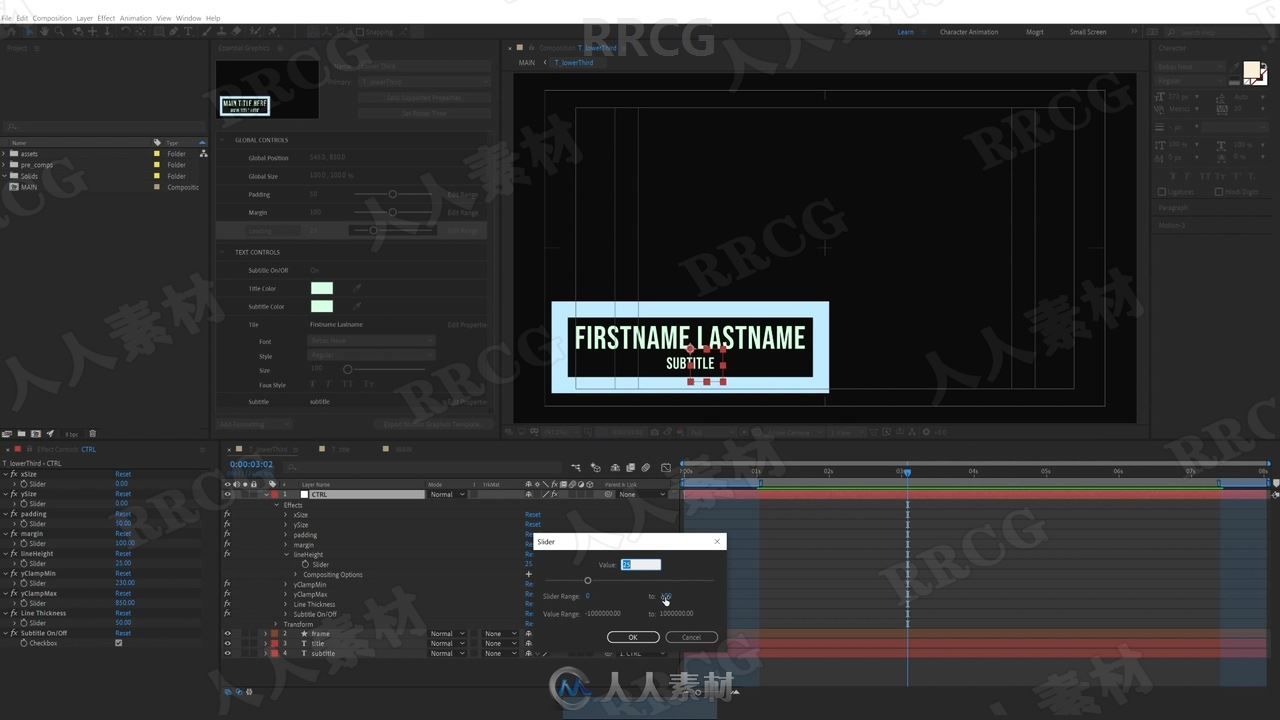Open the composition mini-flowchart in timeline
1280x720 pixels.
[575, 467]
